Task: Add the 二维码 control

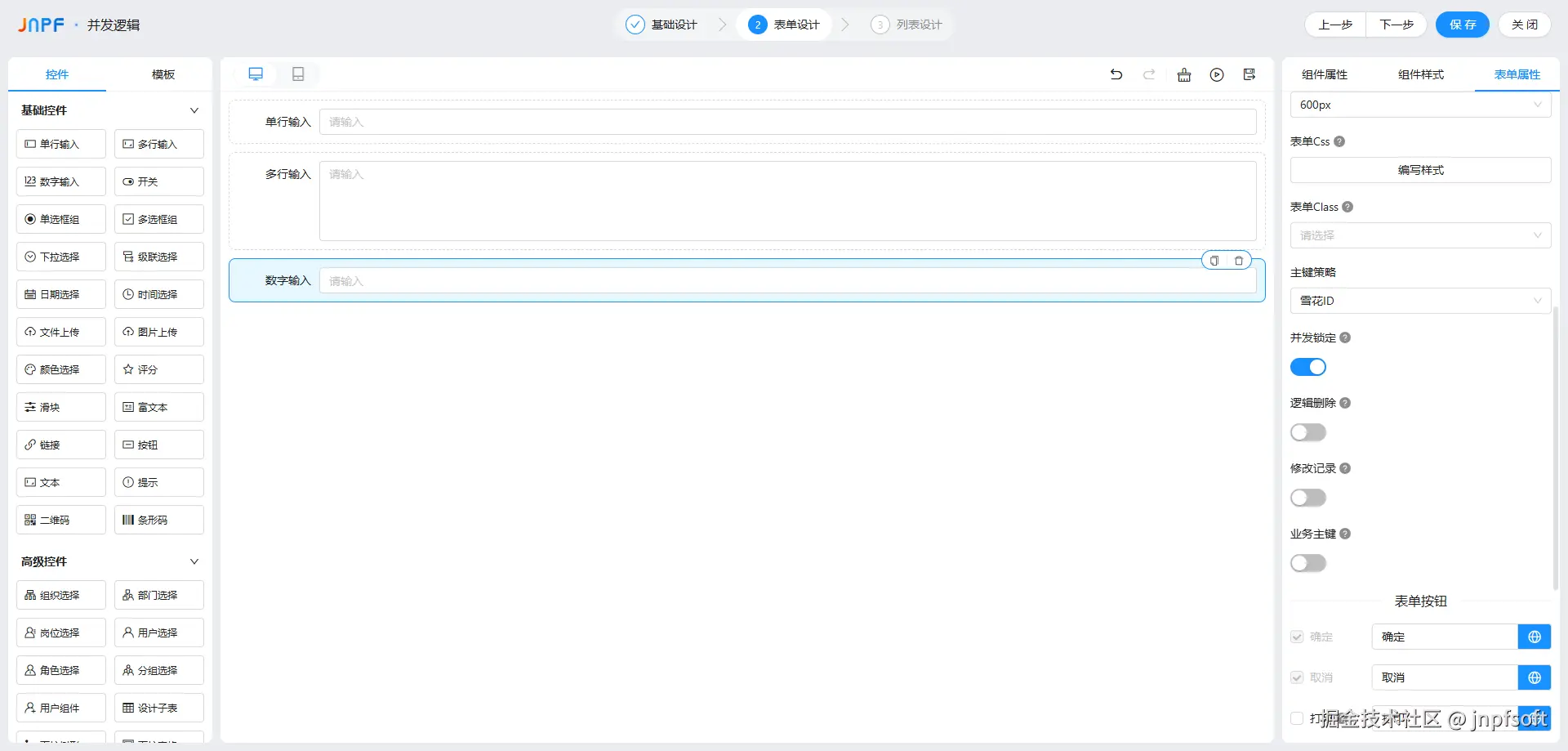Action: pyautogui.click(x=61, y=520)
